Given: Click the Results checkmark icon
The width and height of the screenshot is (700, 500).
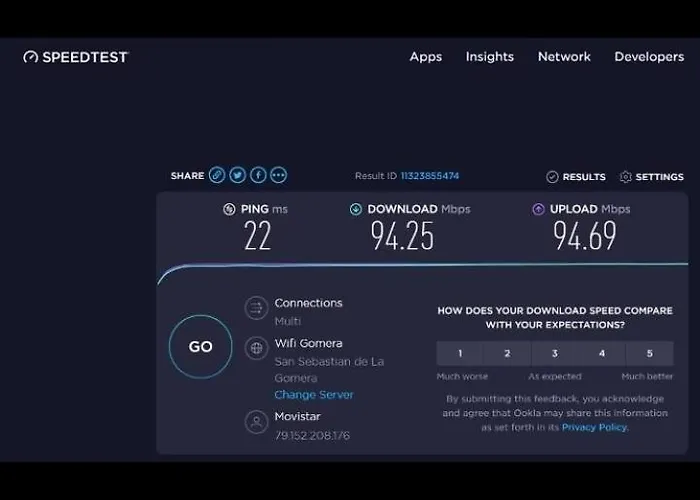Looking at the screenshot, I should [552, 177].
